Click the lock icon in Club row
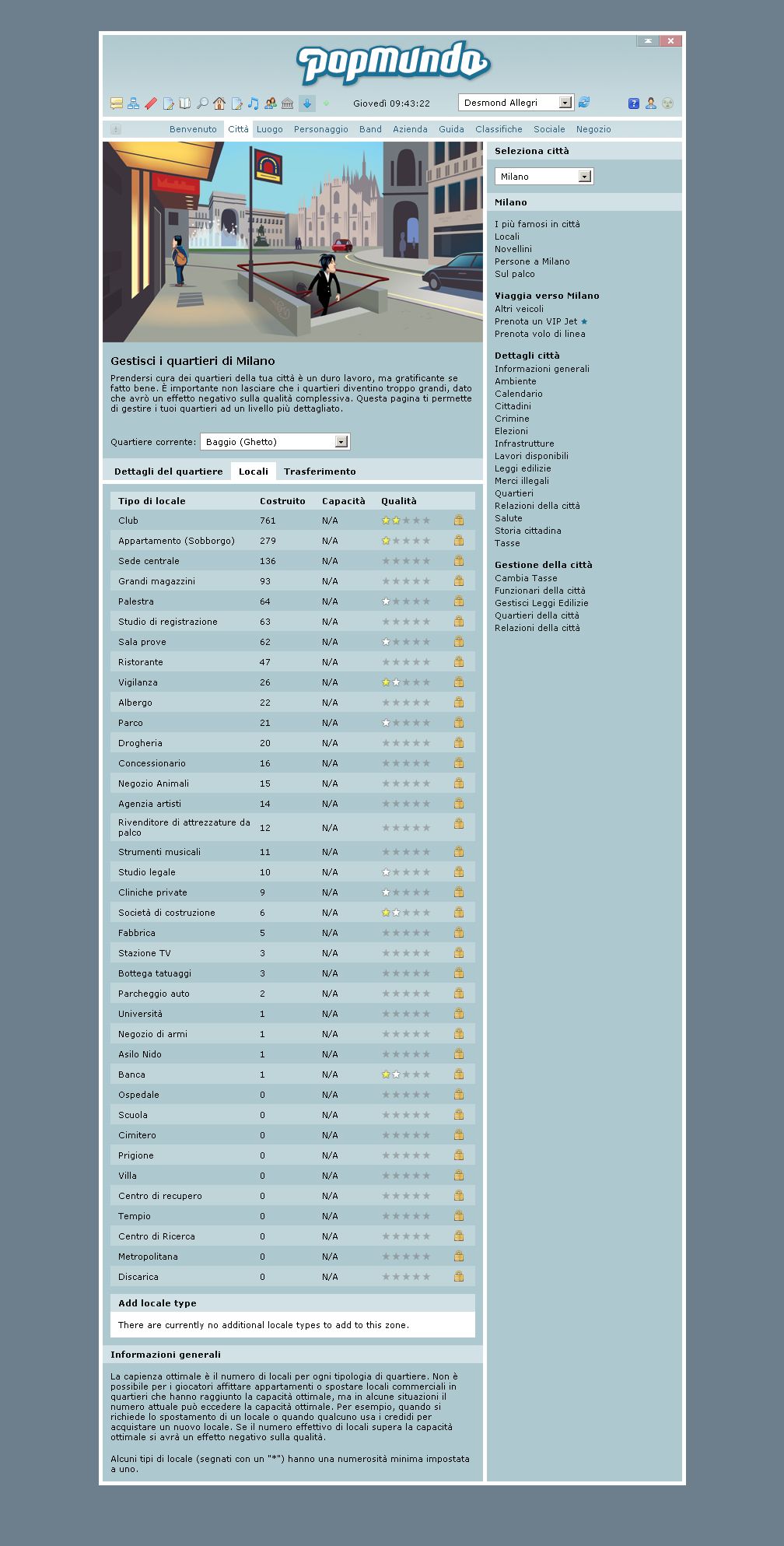This screenshot has height=1546, width=784. pos(459,521)
